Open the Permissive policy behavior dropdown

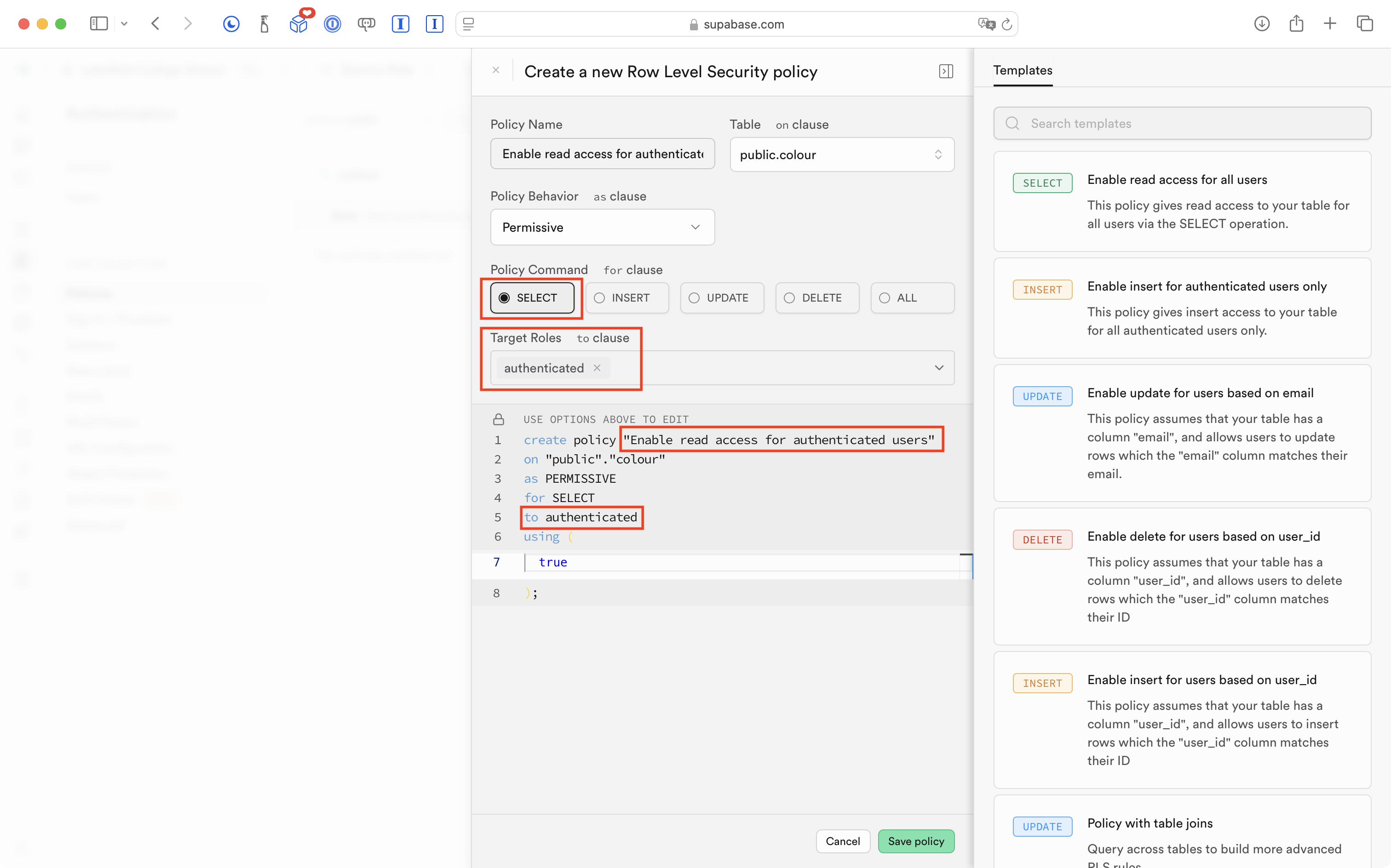(602, 227)
